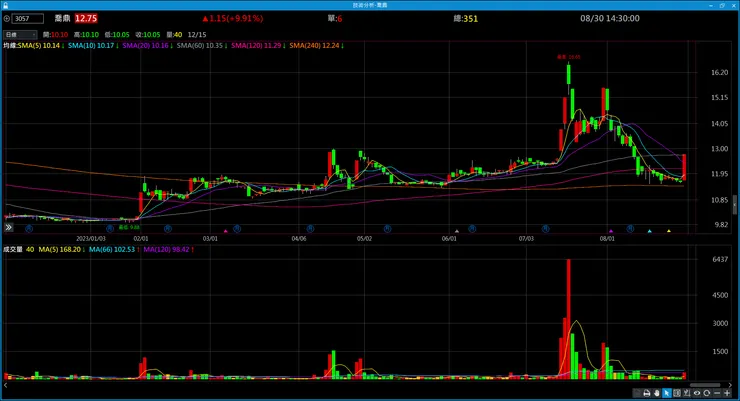Click the circular plus icon beside stock code
Screen dimensions: 740x401
[7, 19]
